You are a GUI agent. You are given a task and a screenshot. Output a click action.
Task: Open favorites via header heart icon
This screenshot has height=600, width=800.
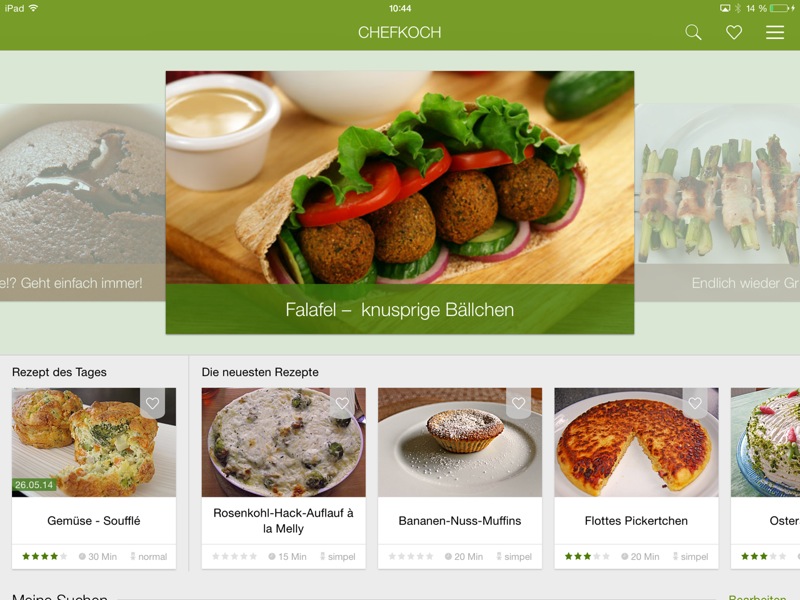click(734, 32)
